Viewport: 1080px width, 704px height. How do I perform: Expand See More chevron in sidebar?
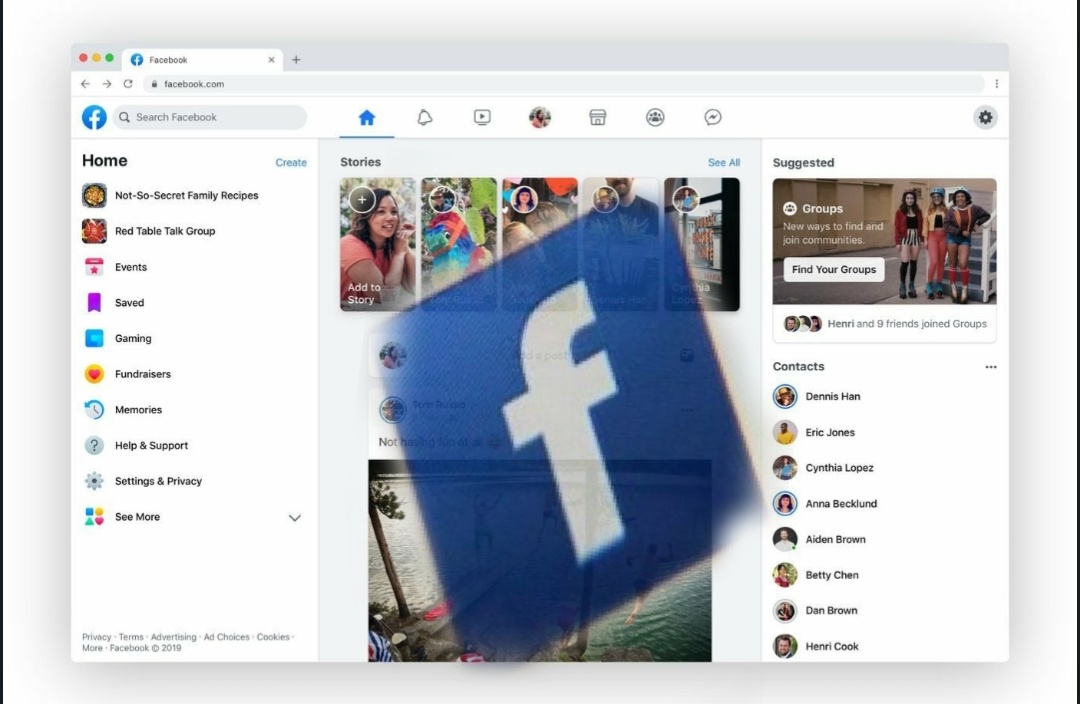point(294,518)
